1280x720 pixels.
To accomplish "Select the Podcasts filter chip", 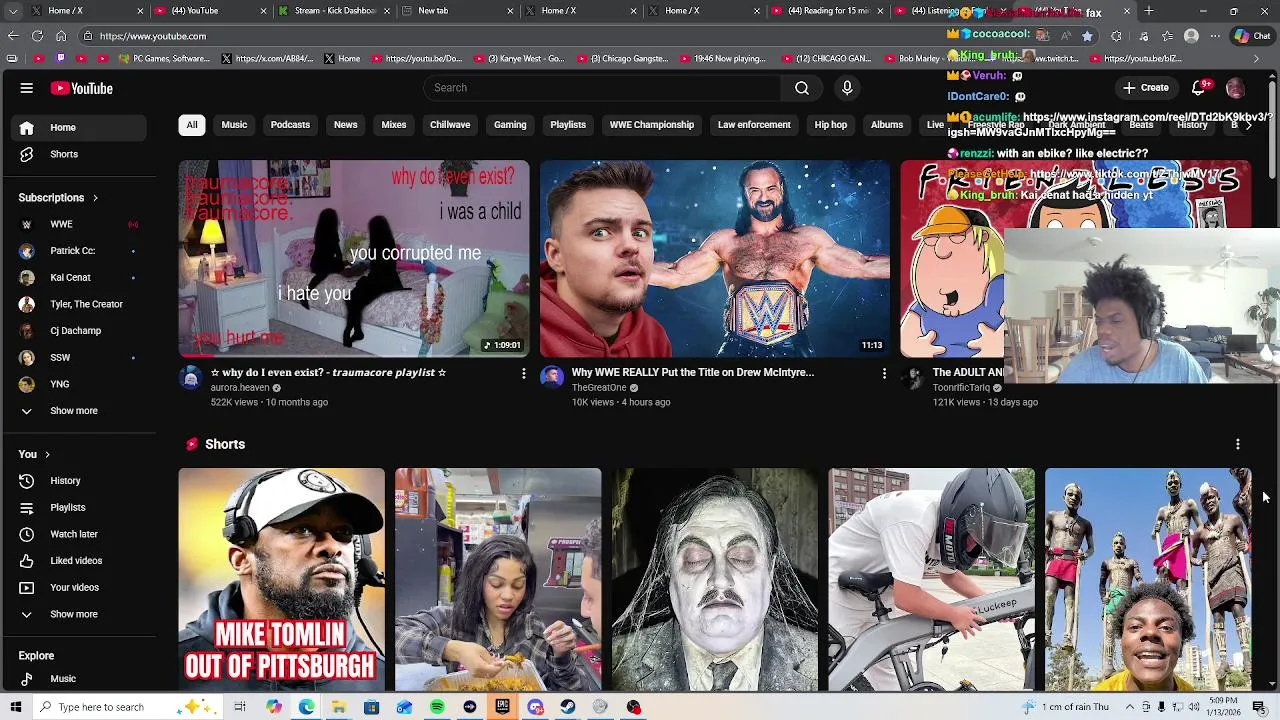I will pos(290,125).
